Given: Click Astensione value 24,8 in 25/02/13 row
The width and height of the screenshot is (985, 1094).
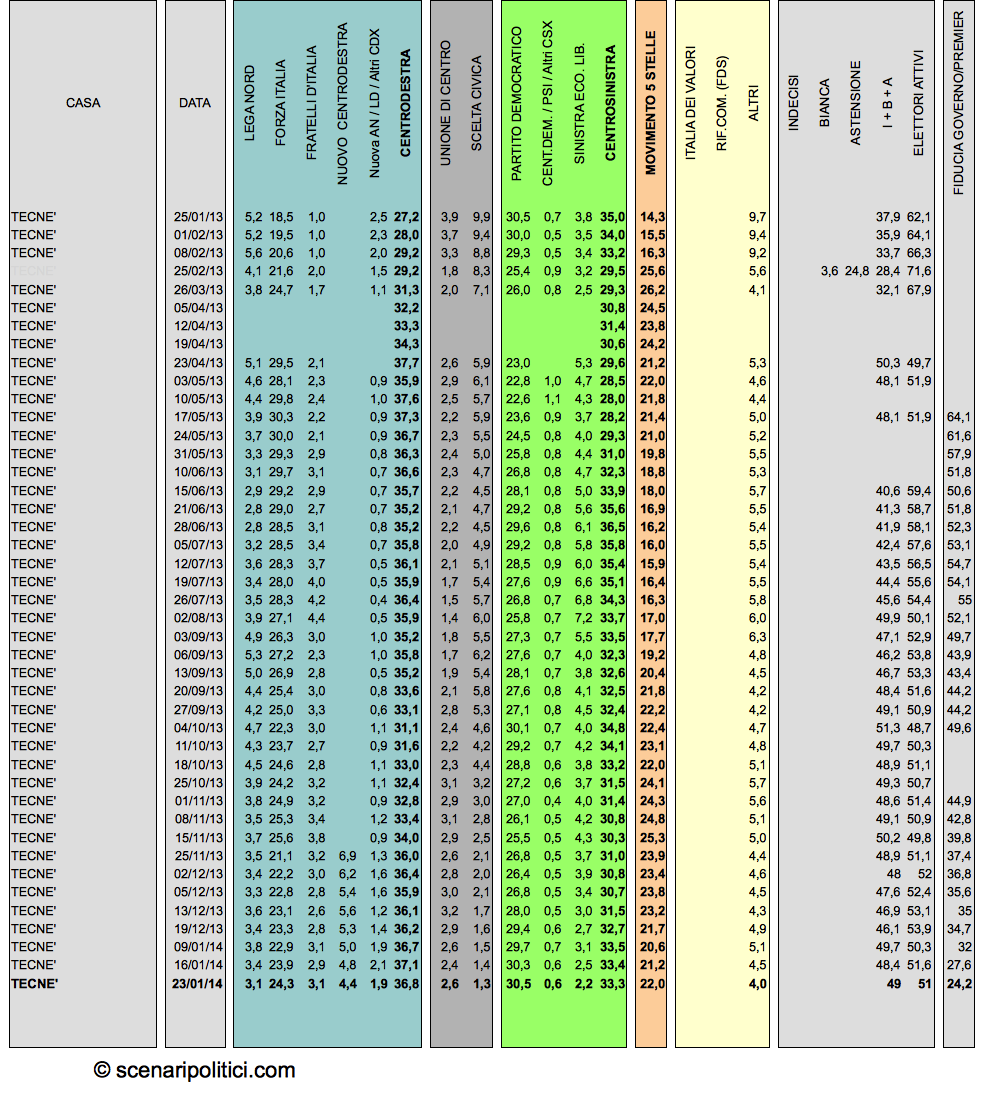Looking at the screenshot, I should [857, 271].
